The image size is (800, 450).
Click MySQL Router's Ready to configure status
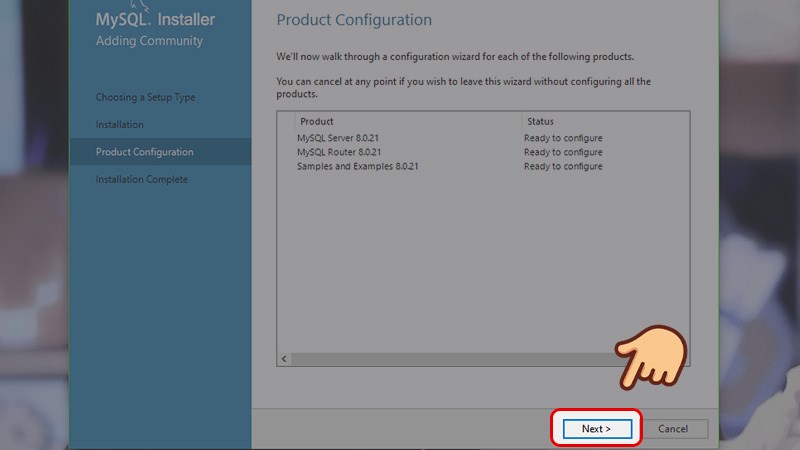point(563,152)
